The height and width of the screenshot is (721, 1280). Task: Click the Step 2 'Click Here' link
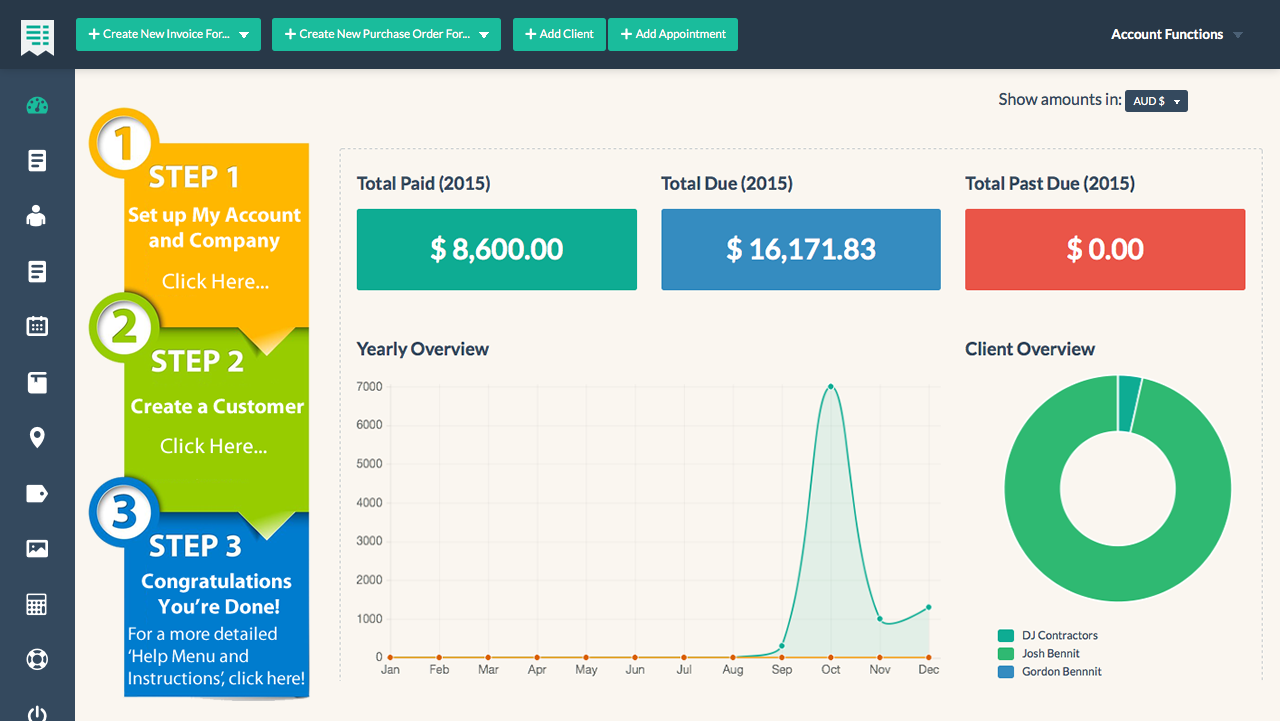coord(215,446)
